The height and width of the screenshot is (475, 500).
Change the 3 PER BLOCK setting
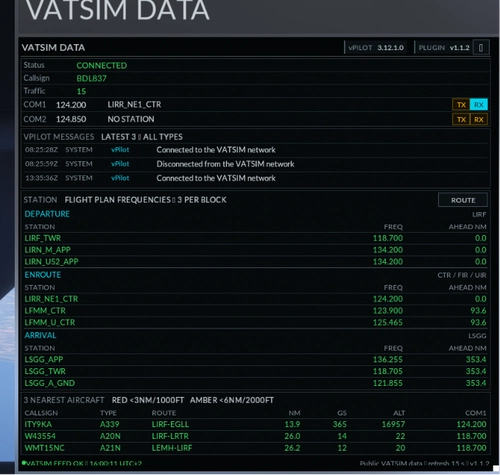click(202, 200)
